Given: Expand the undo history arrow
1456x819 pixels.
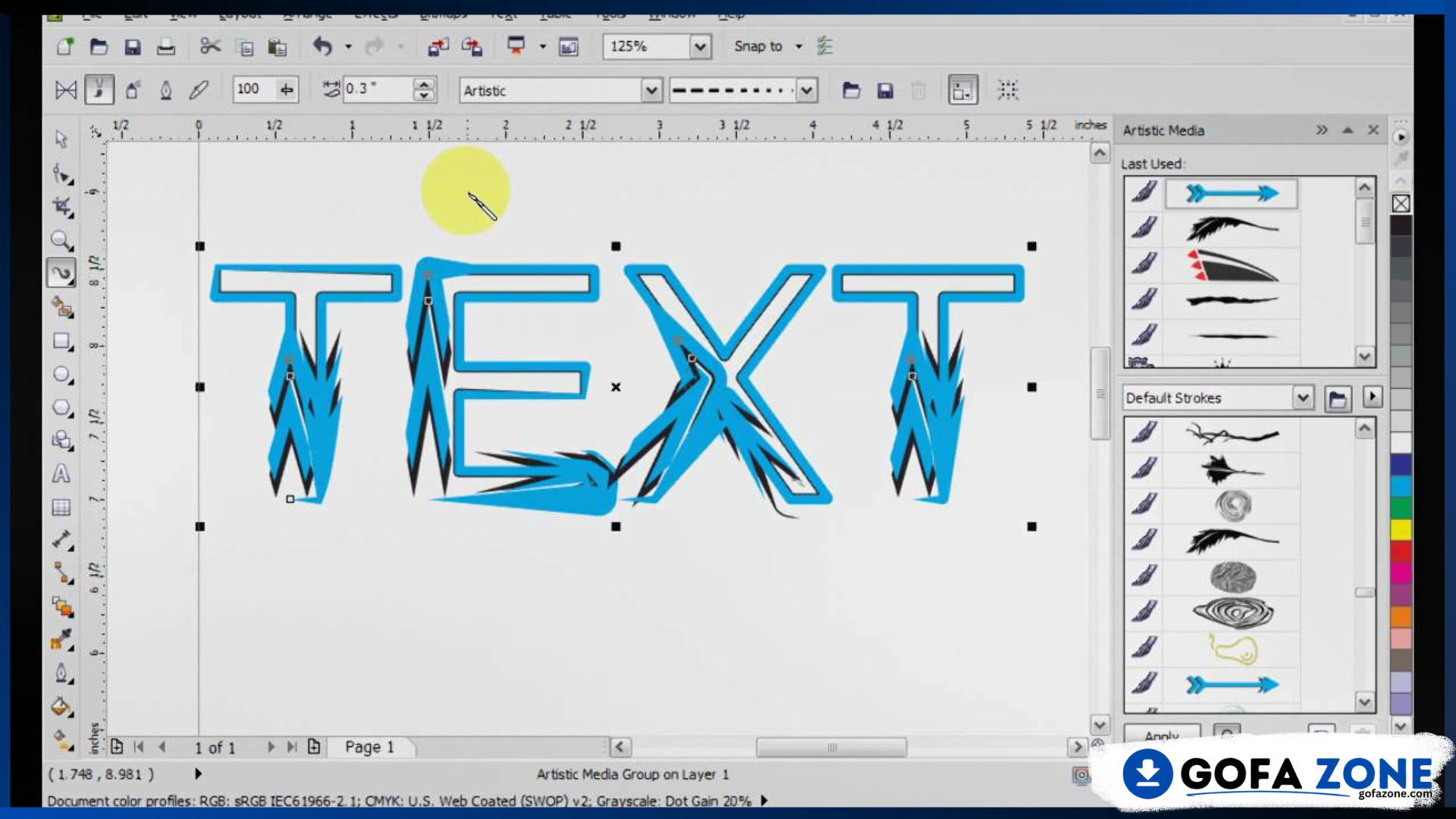Looking at the screenshot, I should coord(348,47).
